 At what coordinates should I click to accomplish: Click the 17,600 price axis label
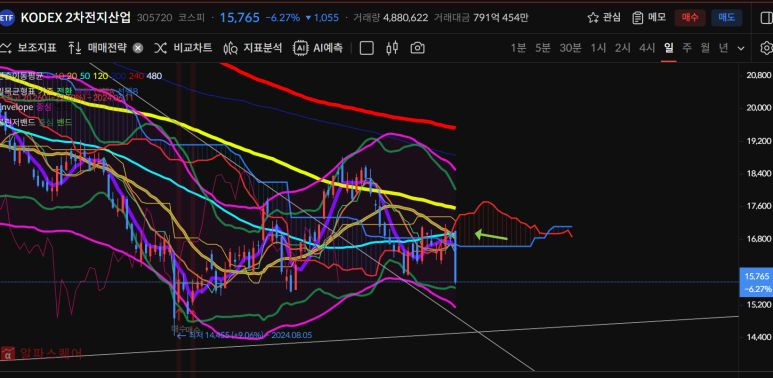[x=758, y=206]
